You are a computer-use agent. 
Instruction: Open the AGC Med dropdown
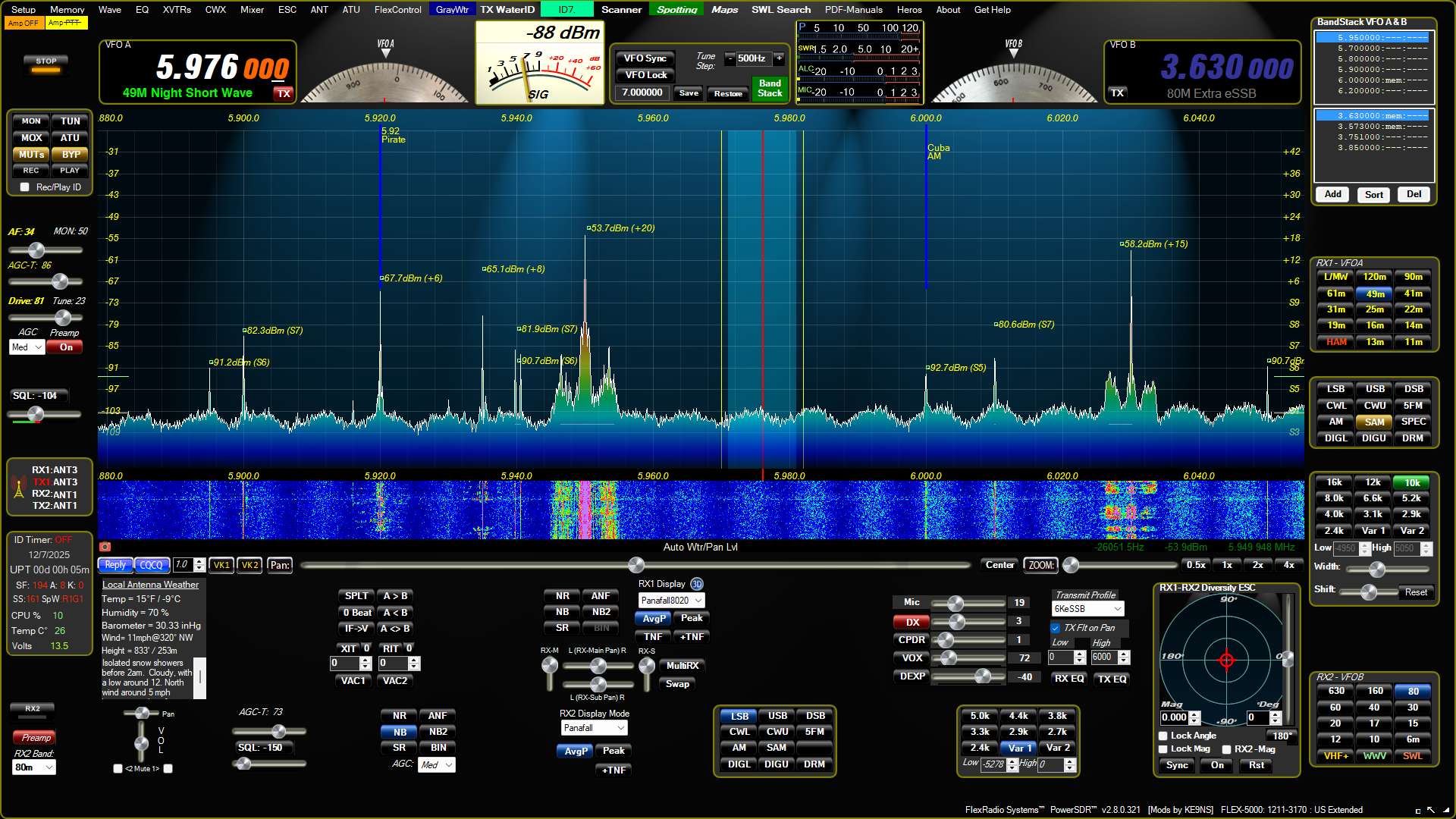pos(27,347)
